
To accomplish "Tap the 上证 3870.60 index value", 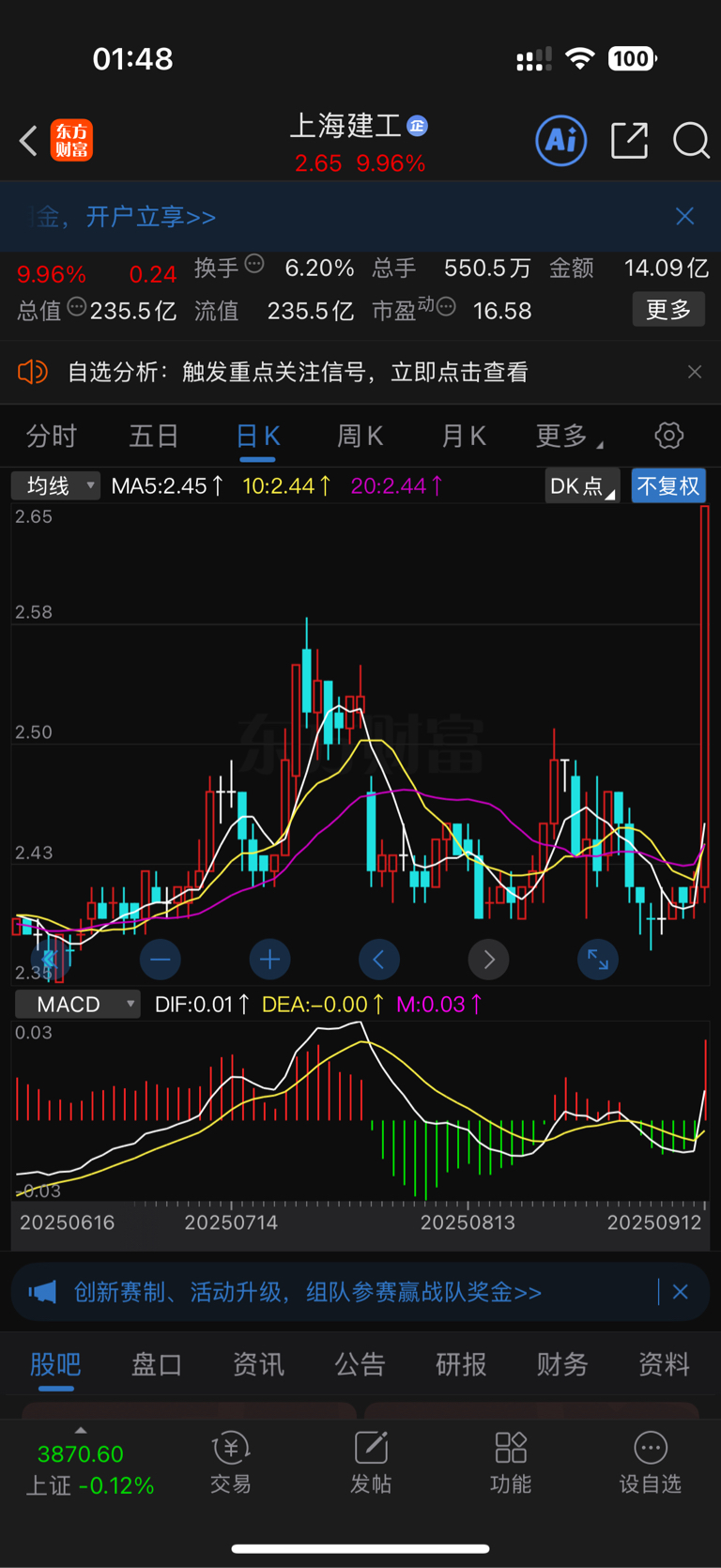I will tap(80, 1453).
